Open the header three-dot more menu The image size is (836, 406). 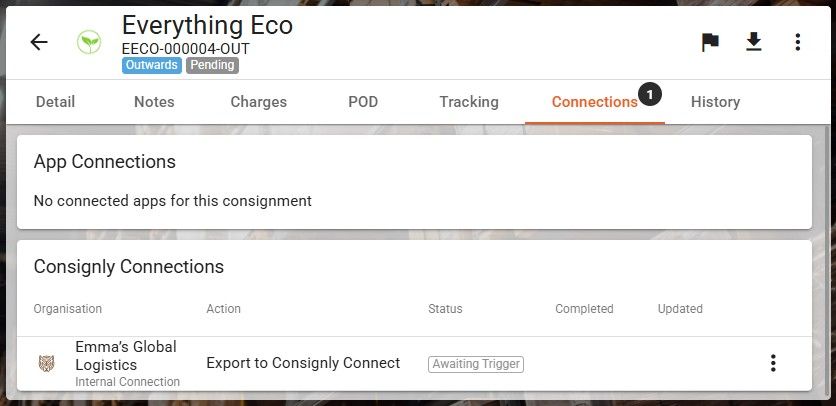point(797,42)
